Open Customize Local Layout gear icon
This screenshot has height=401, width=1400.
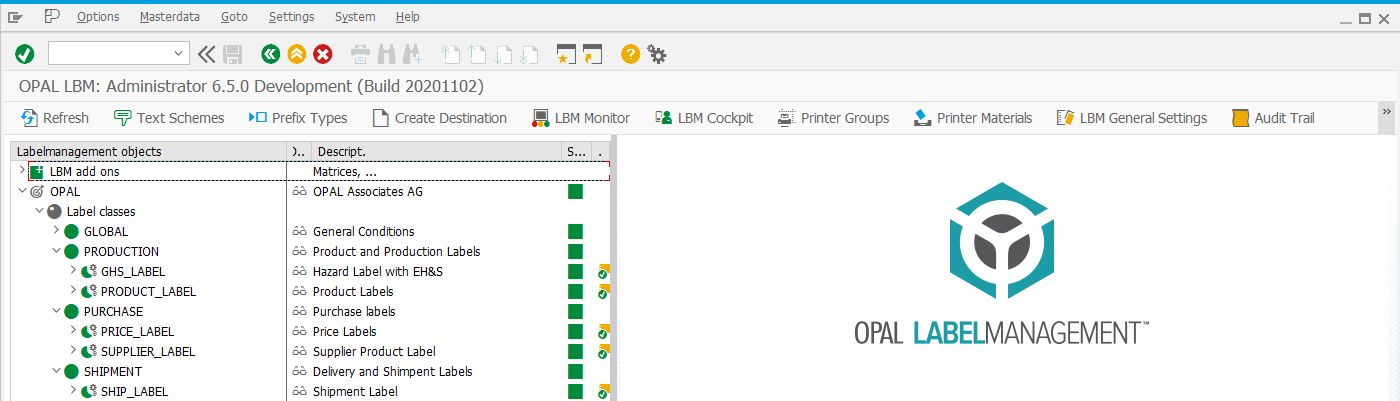[x=657, y=54]
